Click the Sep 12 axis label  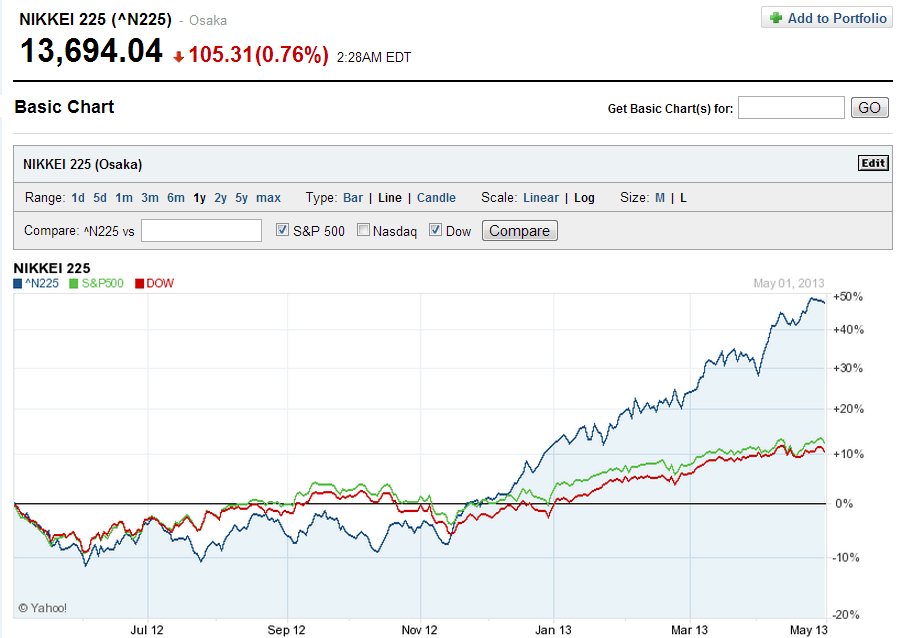(286, 630)
